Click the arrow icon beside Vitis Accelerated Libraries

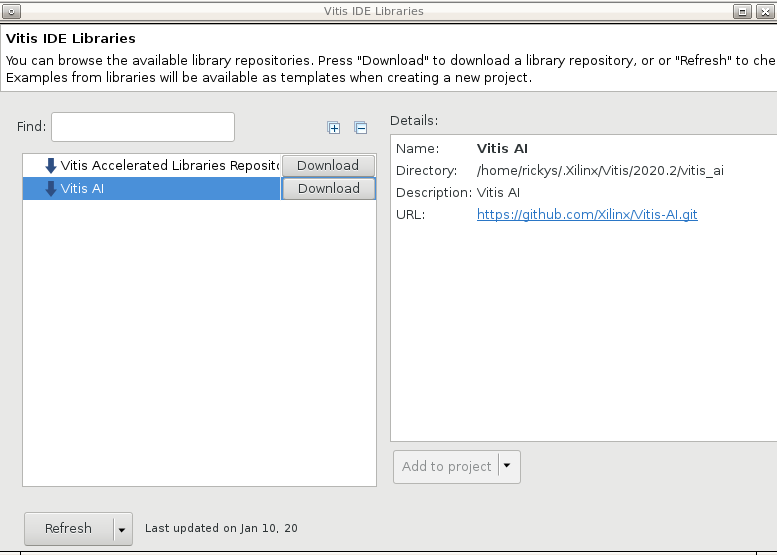[50, 166]
